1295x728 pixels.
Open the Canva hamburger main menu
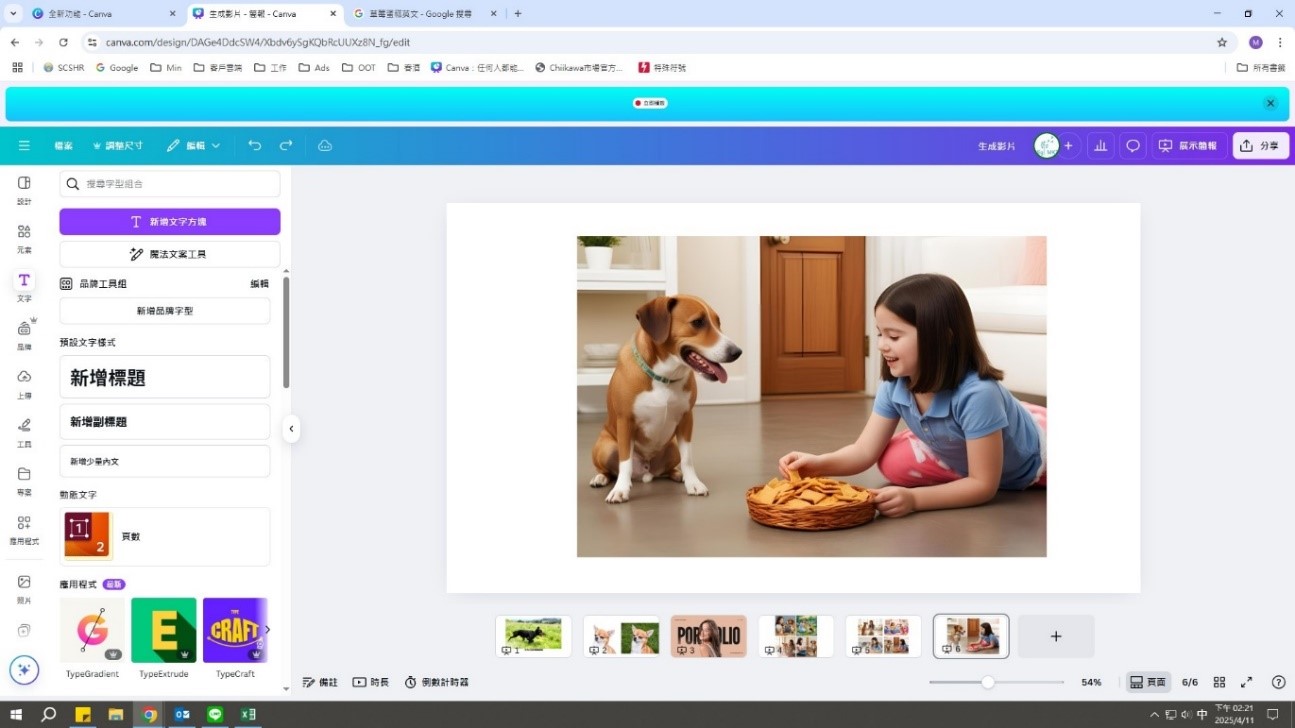[24, 145]
